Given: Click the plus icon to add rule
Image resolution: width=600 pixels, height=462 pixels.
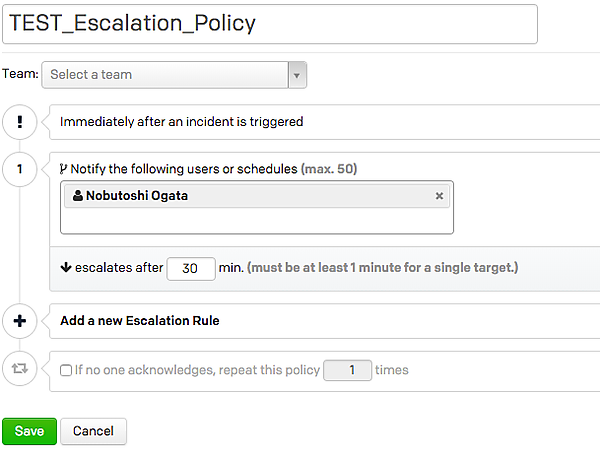Looking at the screenshot, I should (20, 321).
